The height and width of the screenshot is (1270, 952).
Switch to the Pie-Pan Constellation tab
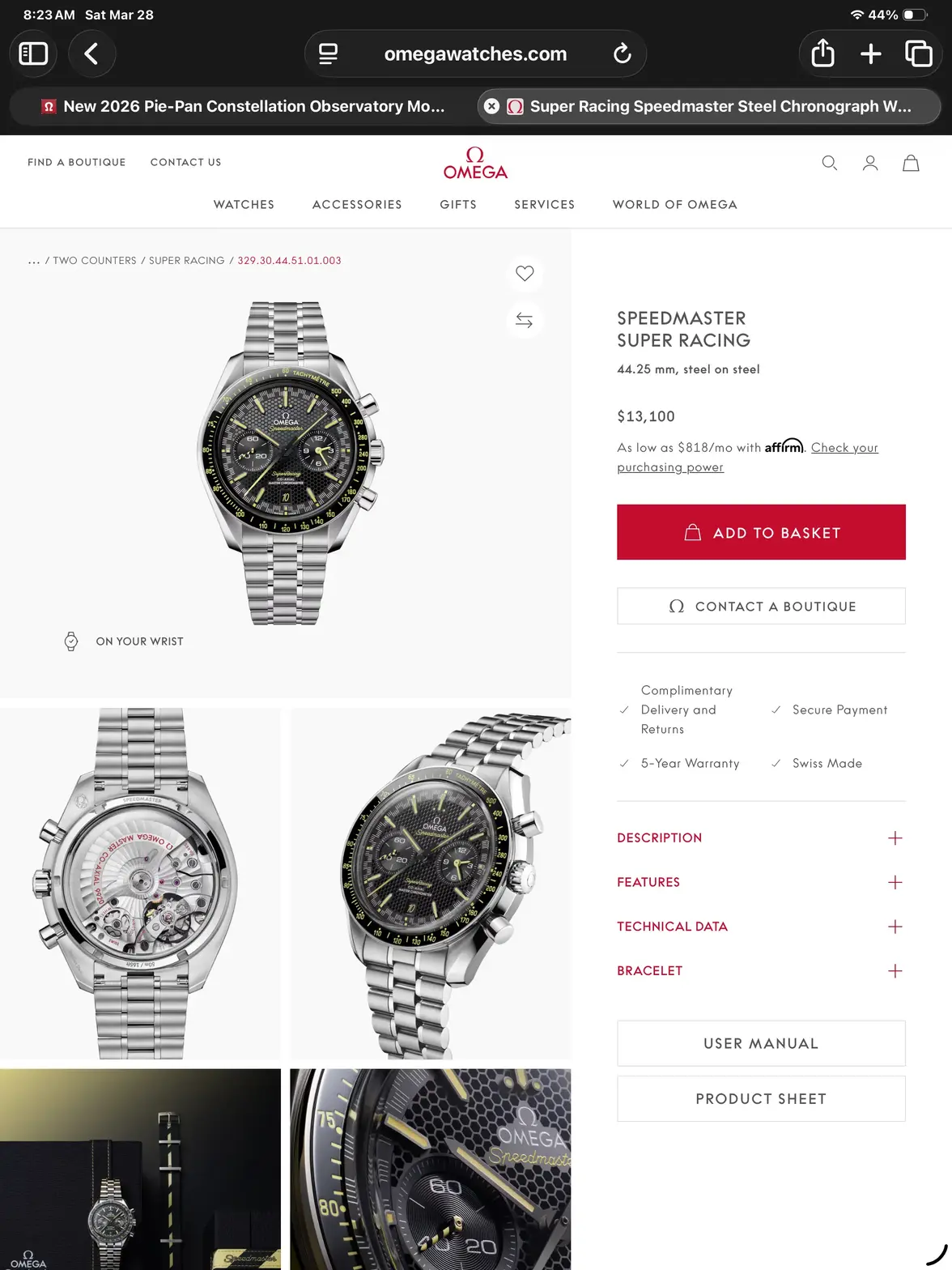coord(243,106)
